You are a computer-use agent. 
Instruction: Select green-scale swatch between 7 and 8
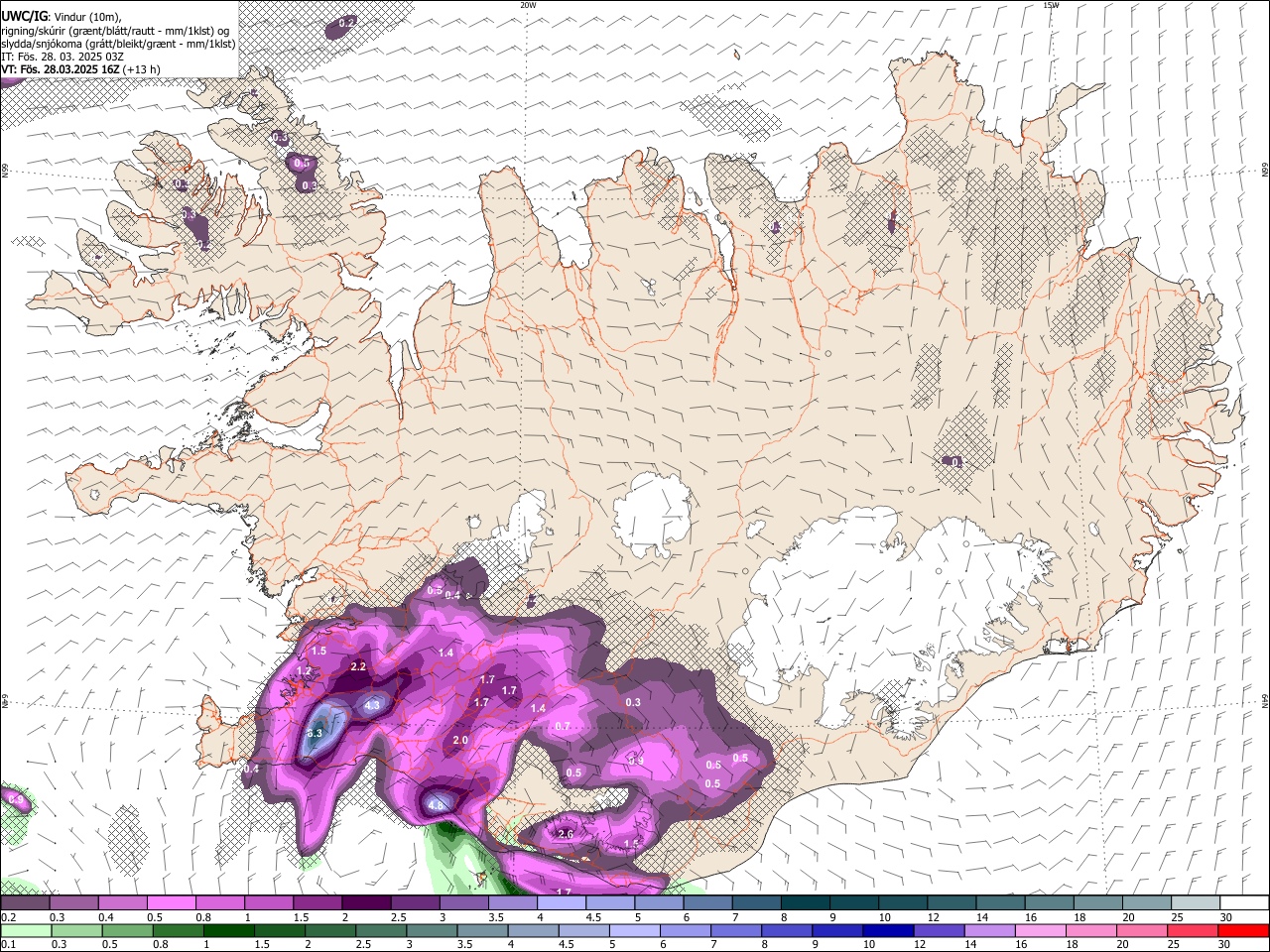pos(735,930)
